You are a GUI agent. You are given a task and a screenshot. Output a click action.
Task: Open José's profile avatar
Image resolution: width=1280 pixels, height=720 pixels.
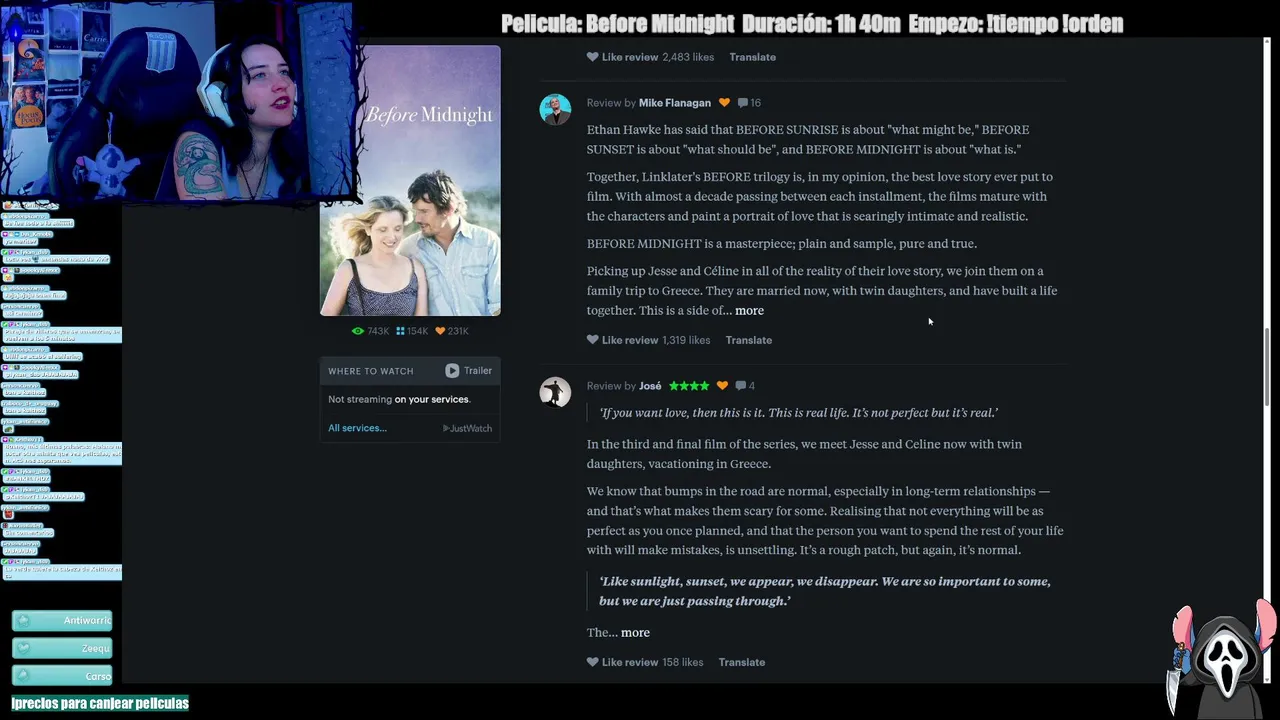[x=555, y=392]
